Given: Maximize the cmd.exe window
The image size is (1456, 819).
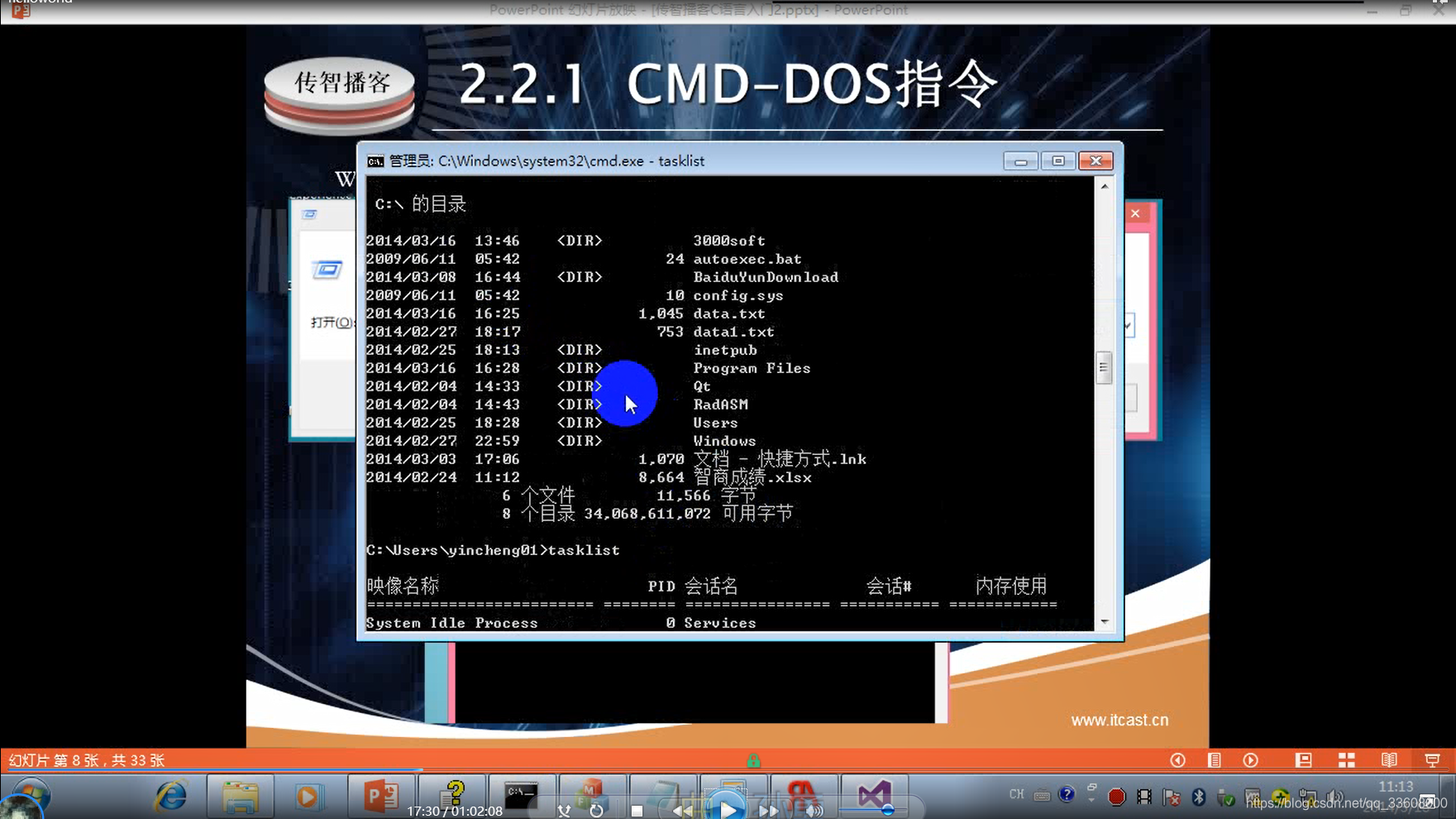Looking at the screenshot, I should [1057, 161].
